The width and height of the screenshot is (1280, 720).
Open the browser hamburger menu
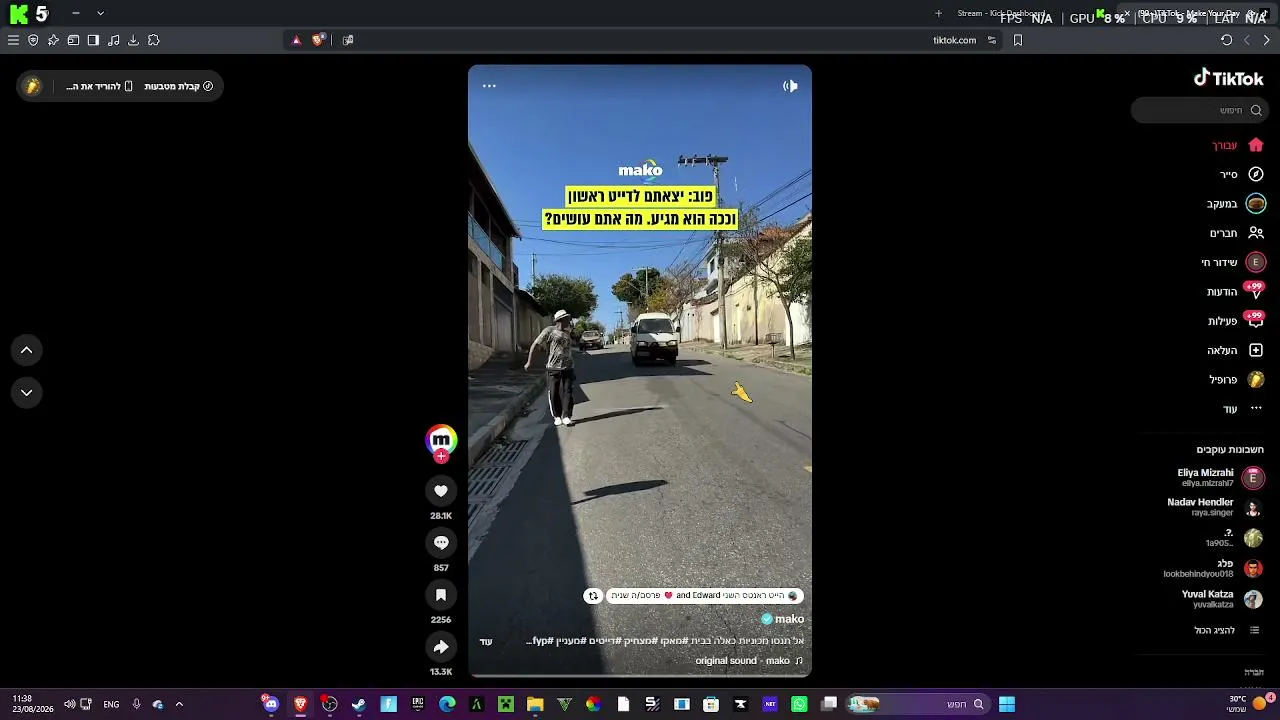[x=13, y=40]
